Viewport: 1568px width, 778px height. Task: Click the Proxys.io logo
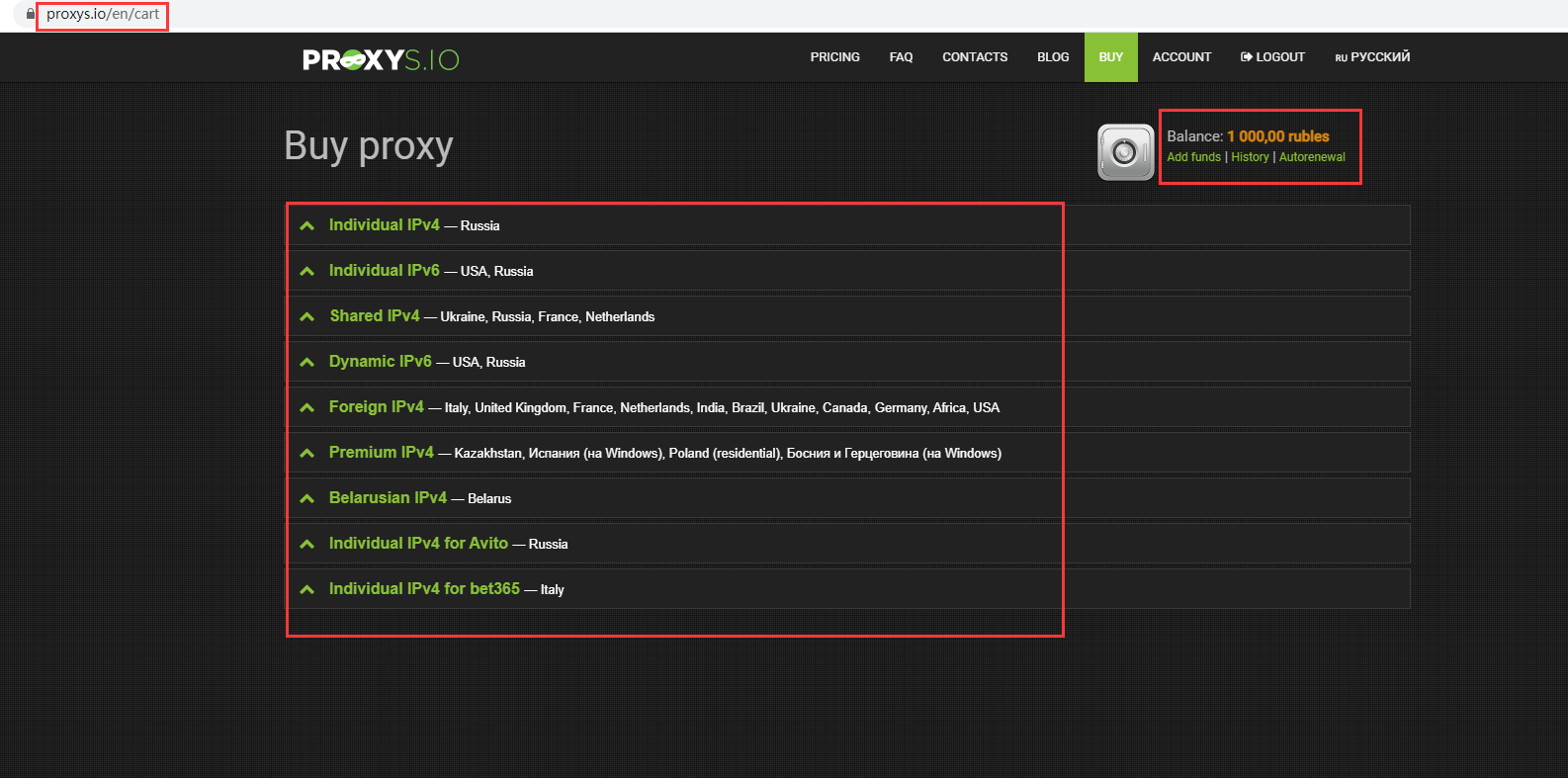(x=381, y=59)
